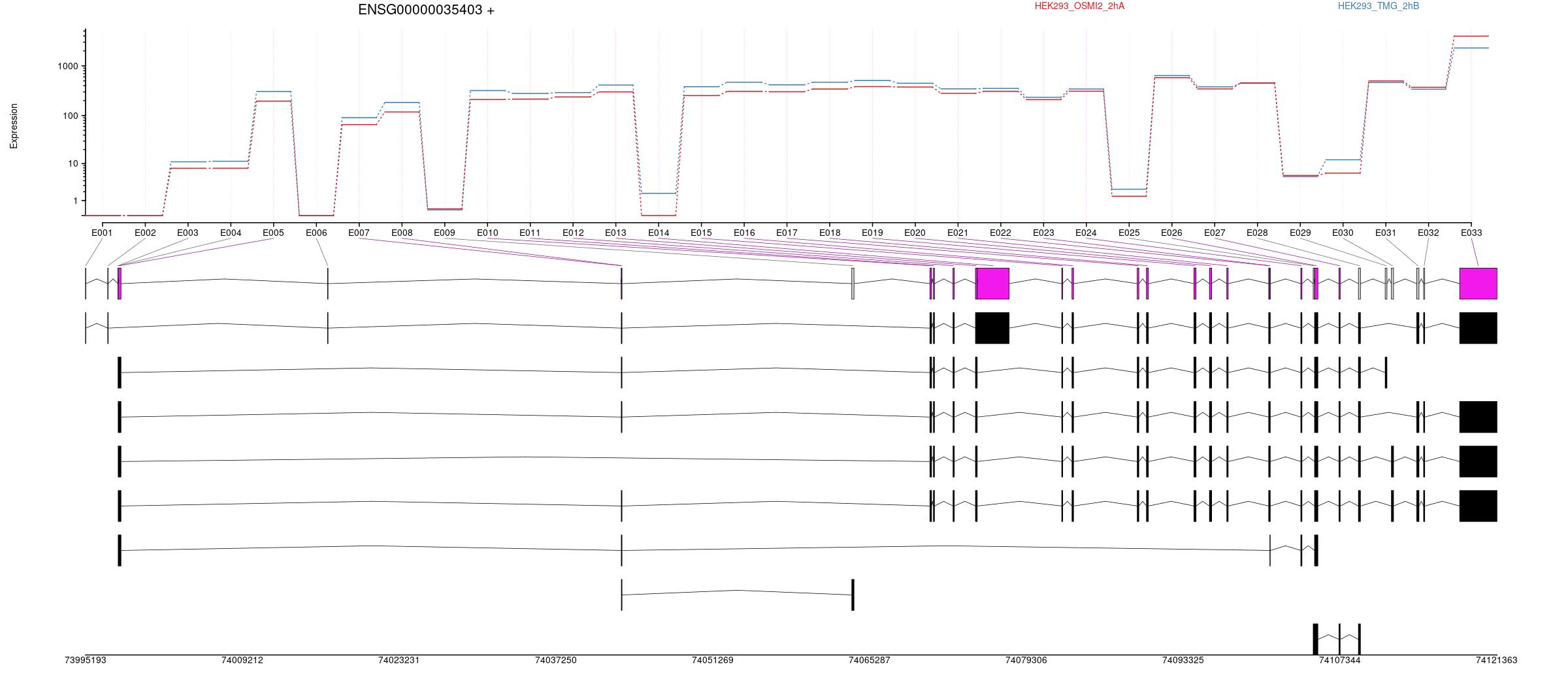Click genomic coordinate 74093325
Viewport: 1568px width, 673px height.
pyautogui.click(x=1183, y=661)
